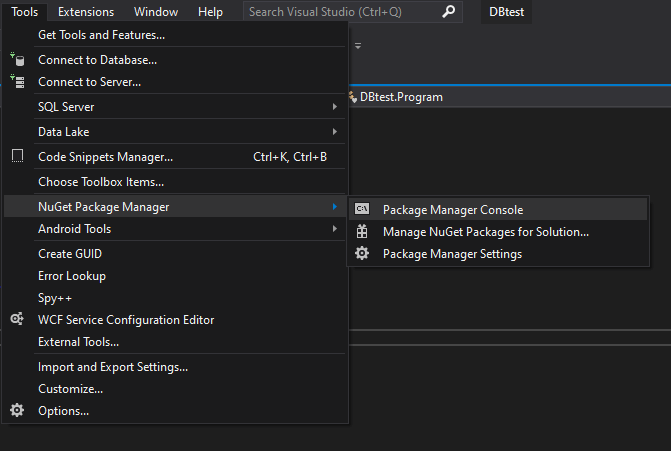Select External Tools entry

click(175, 342)
